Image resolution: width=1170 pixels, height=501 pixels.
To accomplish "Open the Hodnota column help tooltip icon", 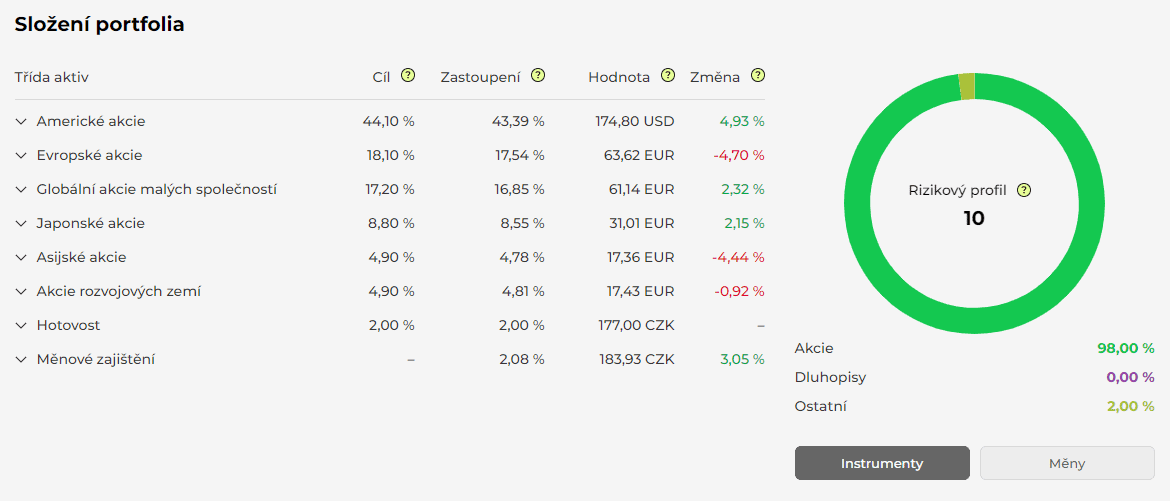I will [667, 76].
